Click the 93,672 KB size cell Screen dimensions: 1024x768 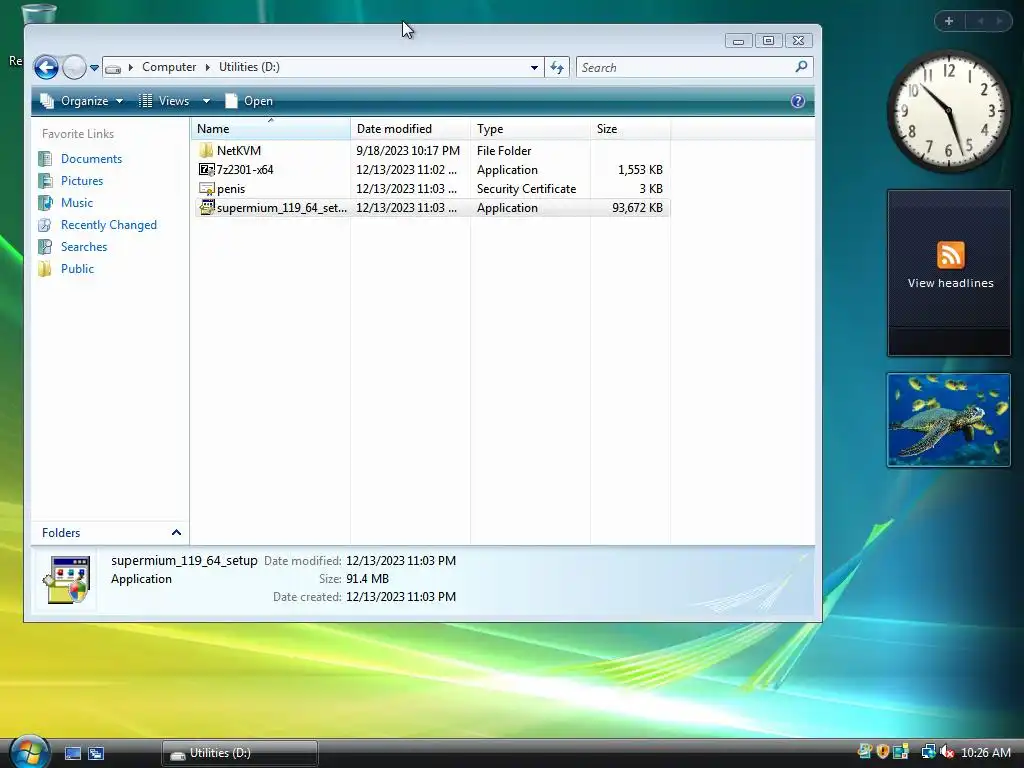point(637,208)
